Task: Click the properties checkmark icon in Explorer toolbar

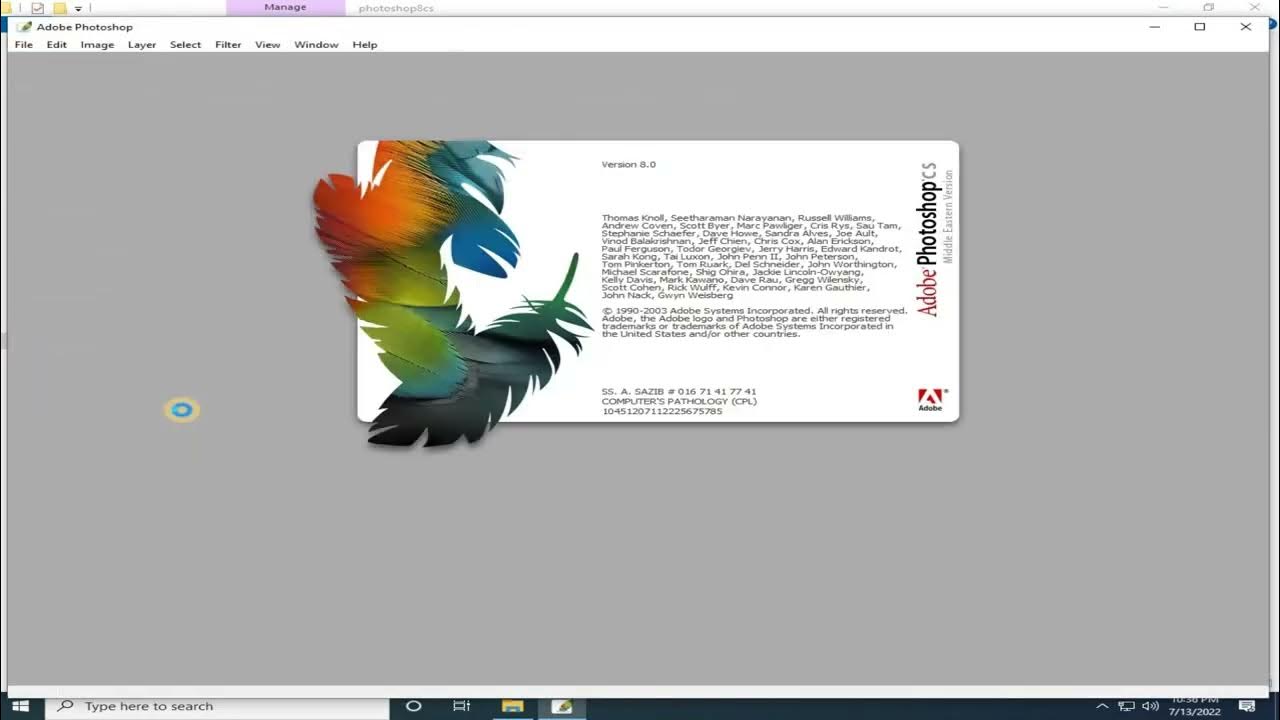Action: point(38,8)
